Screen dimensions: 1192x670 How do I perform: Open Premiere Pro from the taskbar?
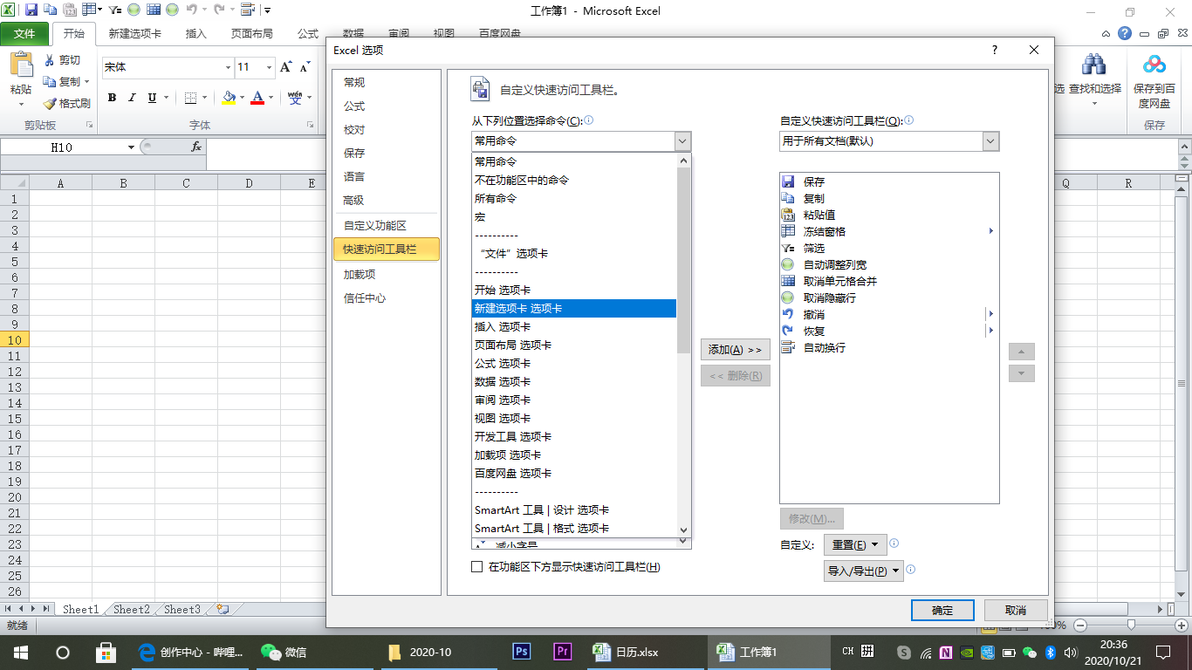(x=563, y=652)
